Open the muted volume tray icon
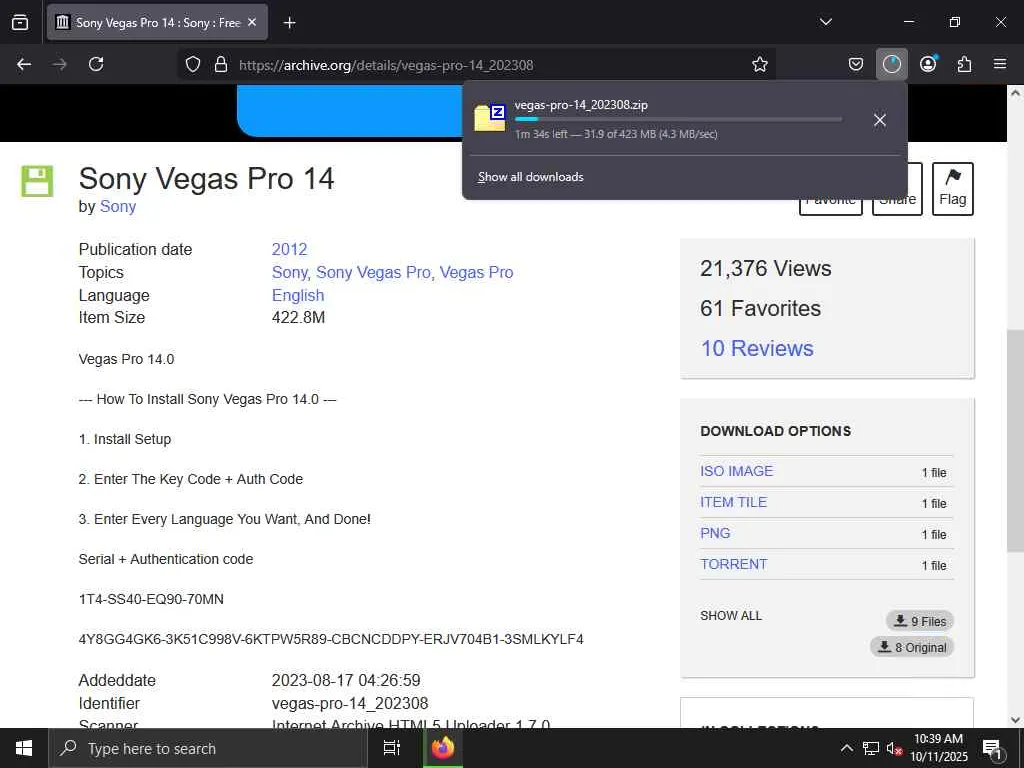 [x=894, y=748]
